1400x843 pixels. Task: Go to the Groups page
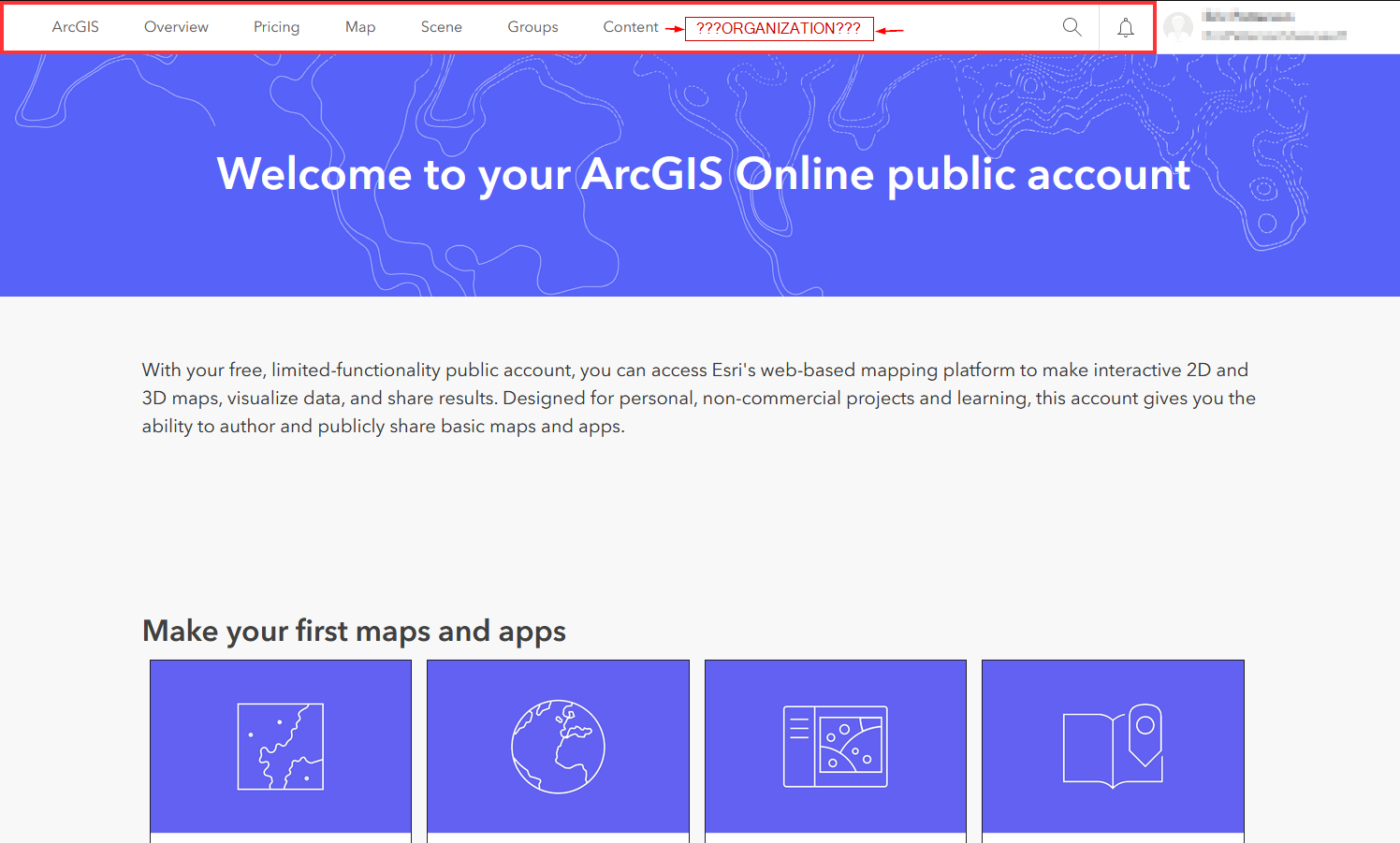(x=532, y=27)
